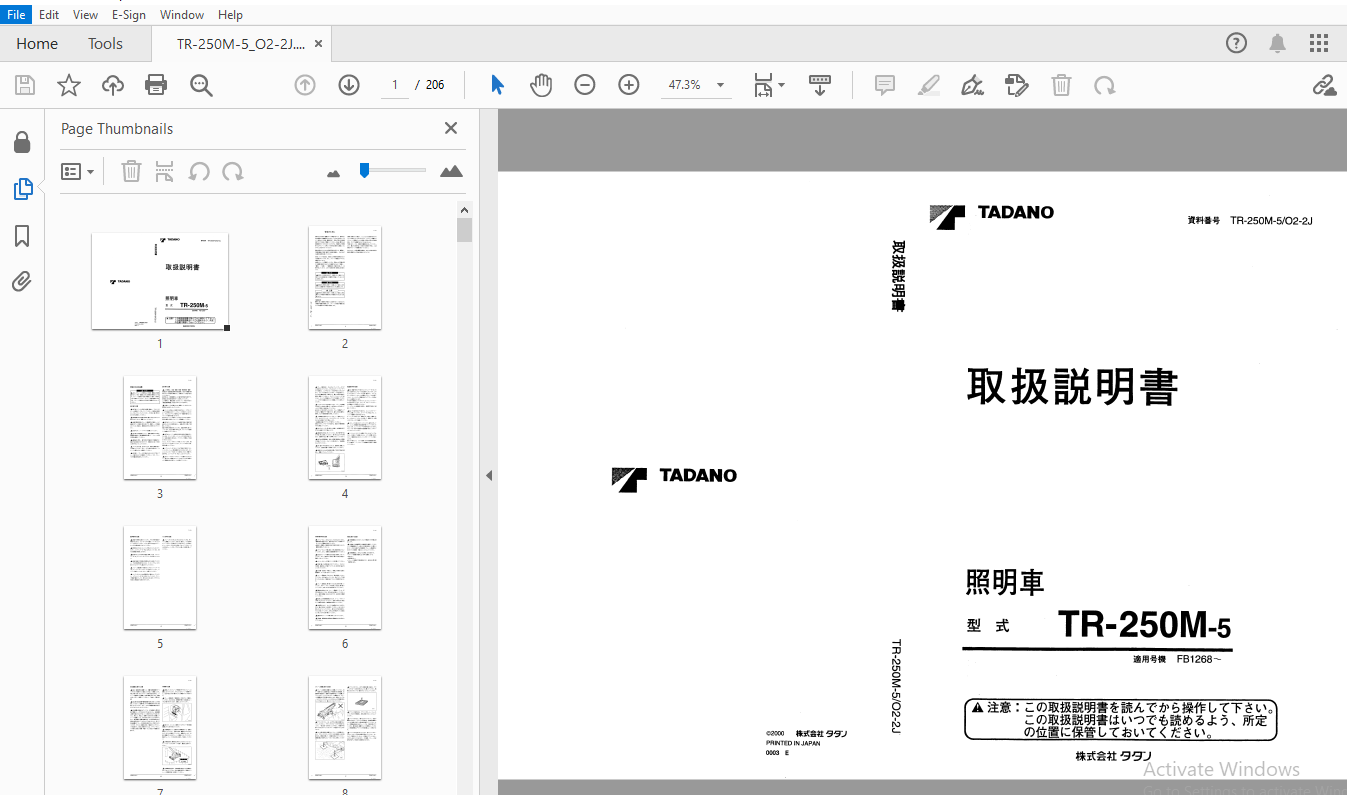Open the Bookmarks panel icon
This screenshot has height=795, width=1347.
click(x=22, y=236)
